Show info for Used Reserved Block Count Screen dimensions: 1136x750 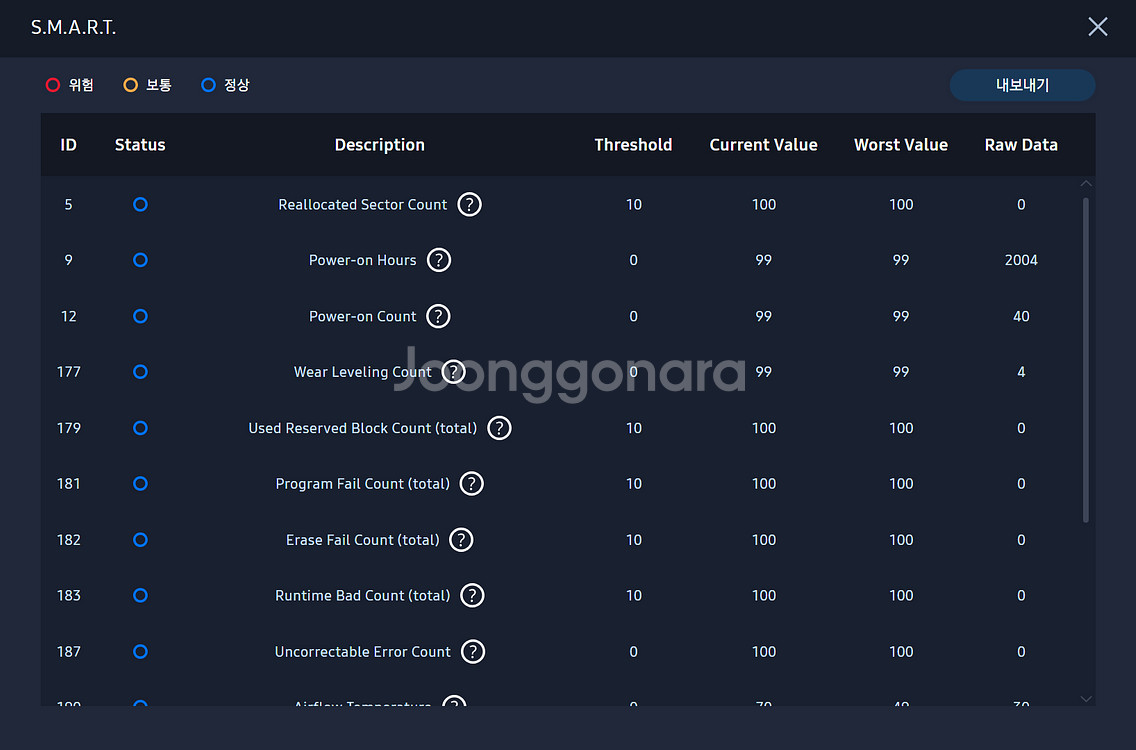click(x=499, y=428)
